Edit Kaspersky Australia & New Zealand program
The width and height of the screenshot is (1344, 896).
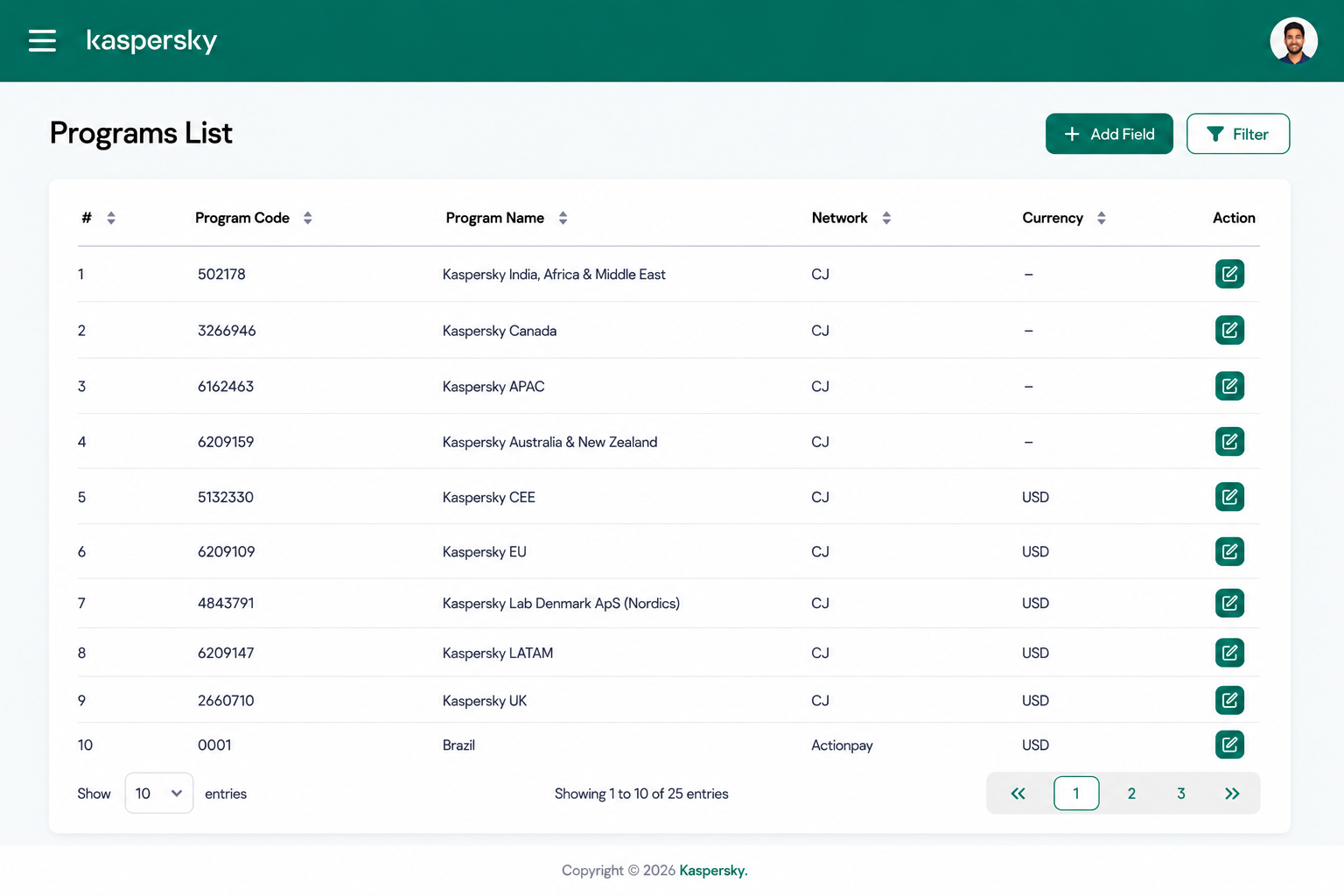pos(1229,442)
